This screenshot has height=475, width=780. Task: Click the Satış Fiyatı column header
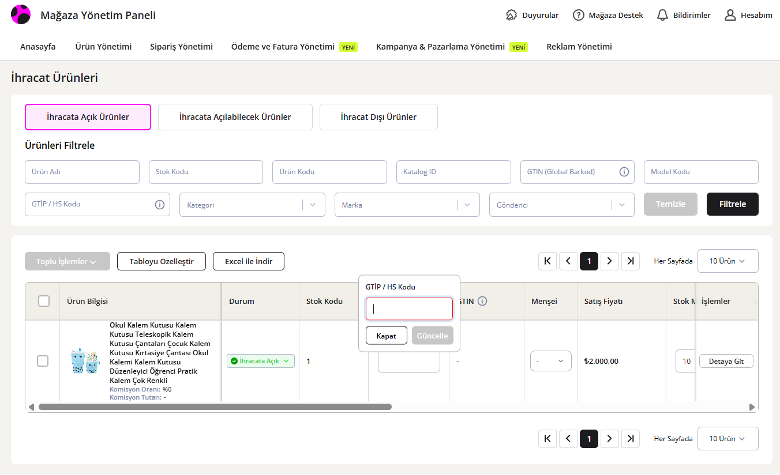(x=603, y=301)
